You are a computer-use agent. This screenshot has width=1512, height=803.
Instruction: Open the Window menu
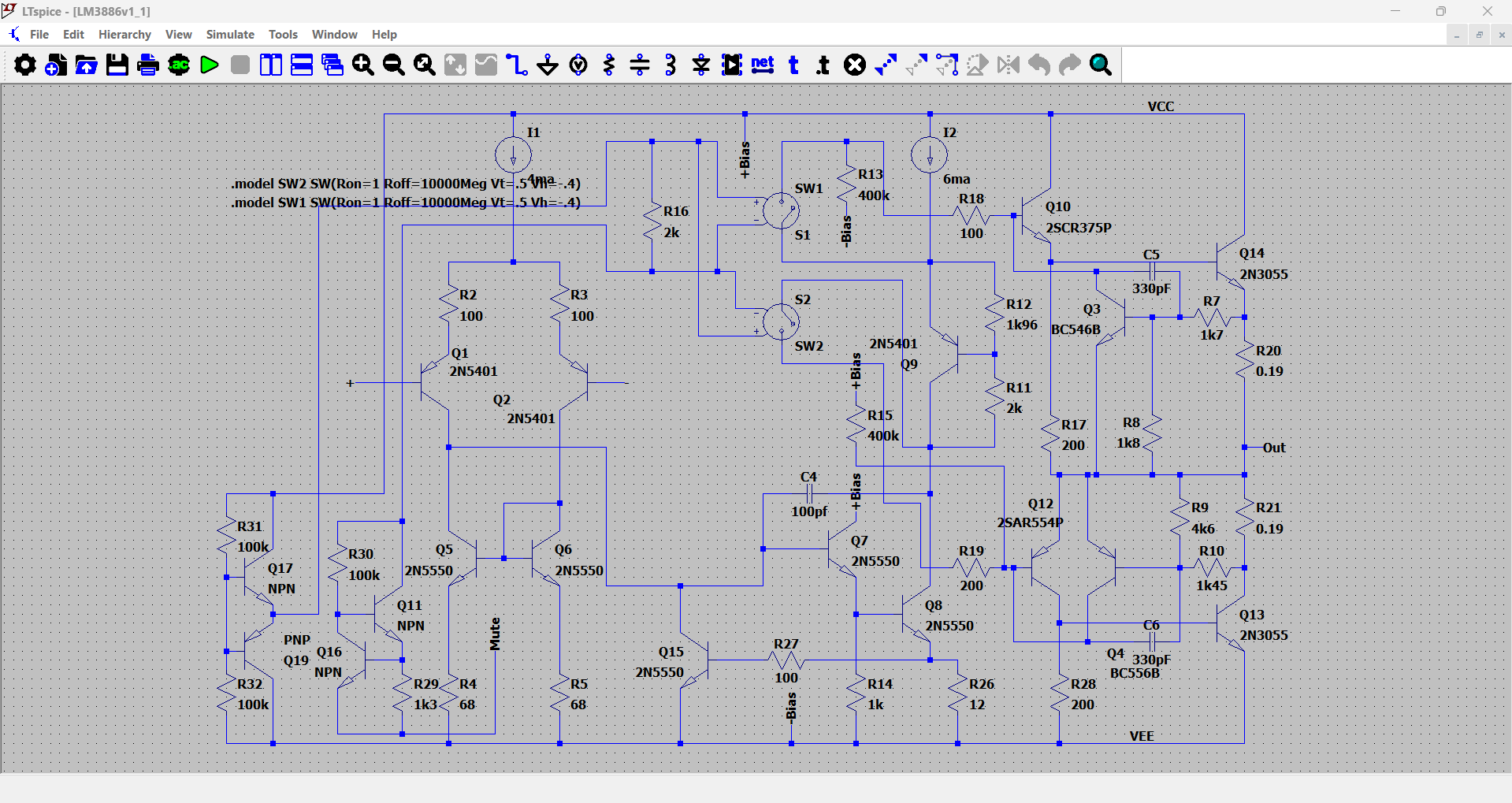pos(334,35)
